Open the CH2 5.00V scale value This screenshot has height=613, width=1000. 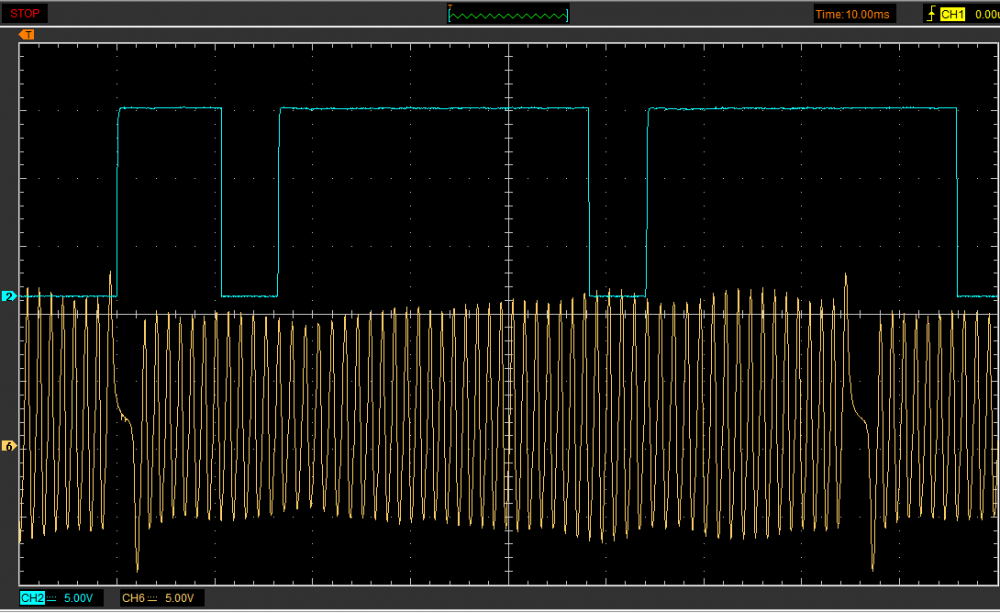pos(80,598)
